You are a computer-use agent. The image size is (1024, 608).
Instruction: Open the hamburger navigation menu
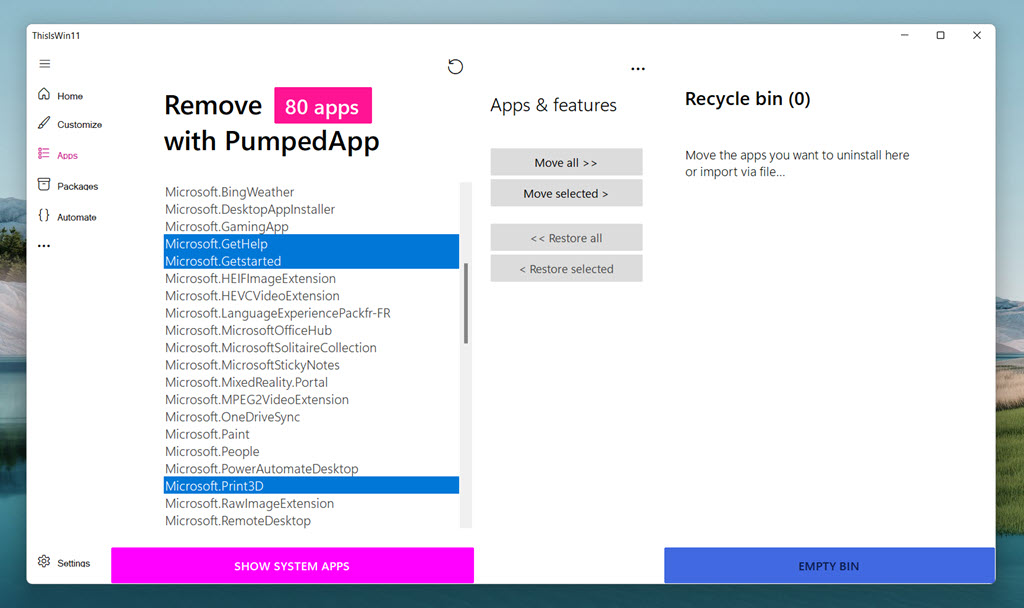(x=44, y=63)
